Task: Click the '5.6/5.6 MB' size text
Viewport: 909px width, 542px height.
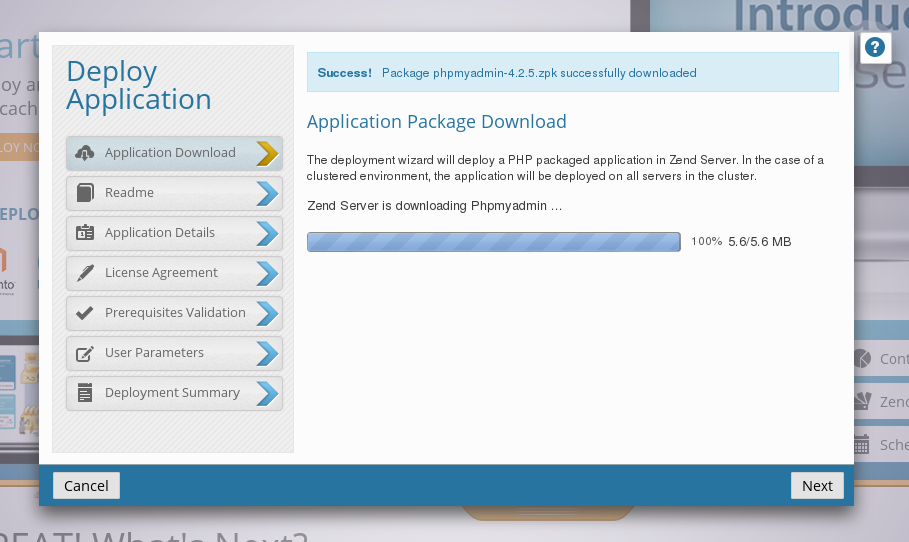Action: pyautogui.click(x=759, y=242)
